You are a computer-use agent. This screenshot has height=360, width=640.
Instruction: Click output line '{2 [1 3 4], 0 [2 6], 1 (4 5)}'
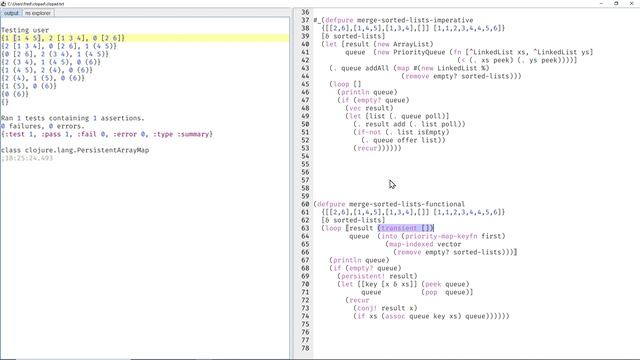coord(59,46)
